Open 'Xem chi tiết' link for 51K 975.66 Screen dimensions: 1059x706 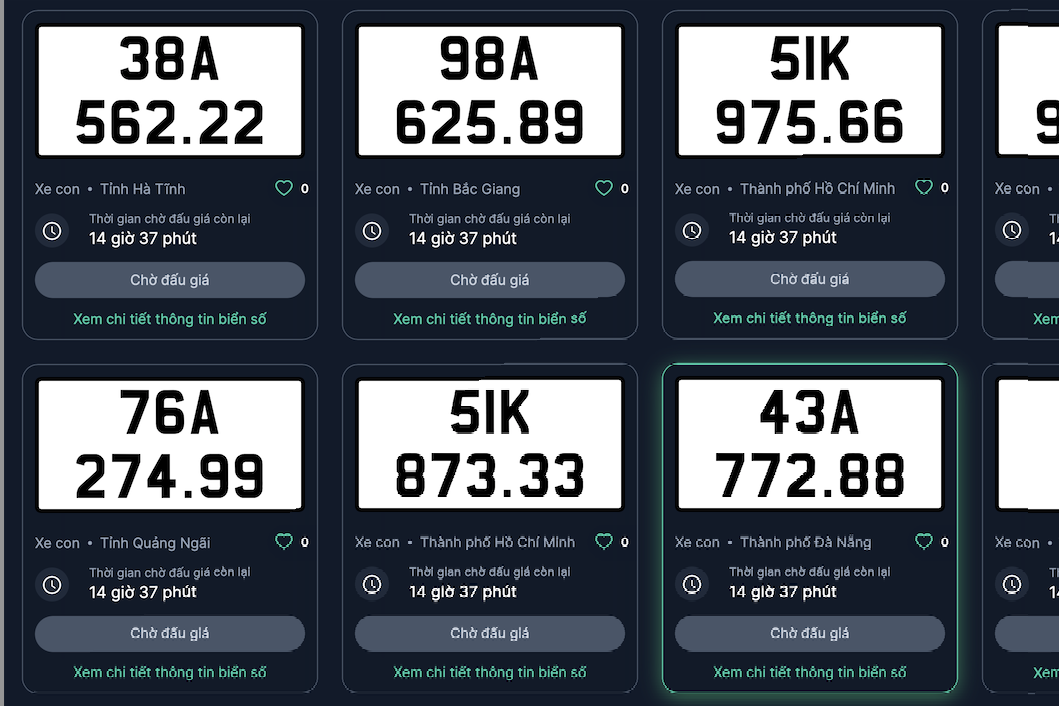tap(810, 318)
